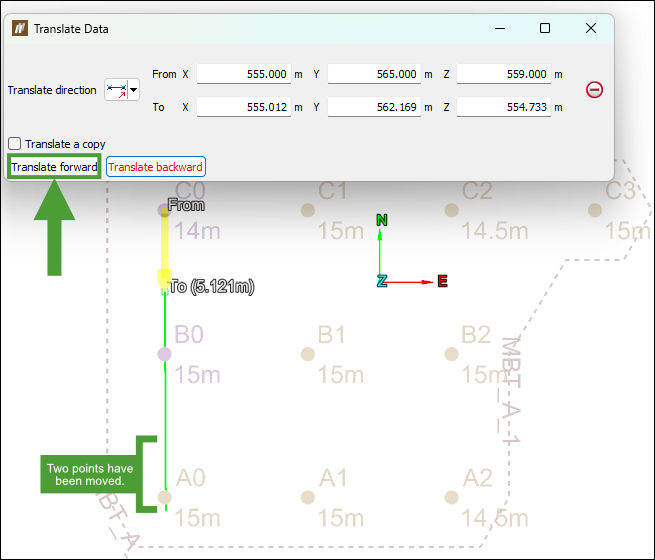Click the From Y field 565.000
Image resolution: width=655 pixels, height=560 pixels.
(374, 74)
